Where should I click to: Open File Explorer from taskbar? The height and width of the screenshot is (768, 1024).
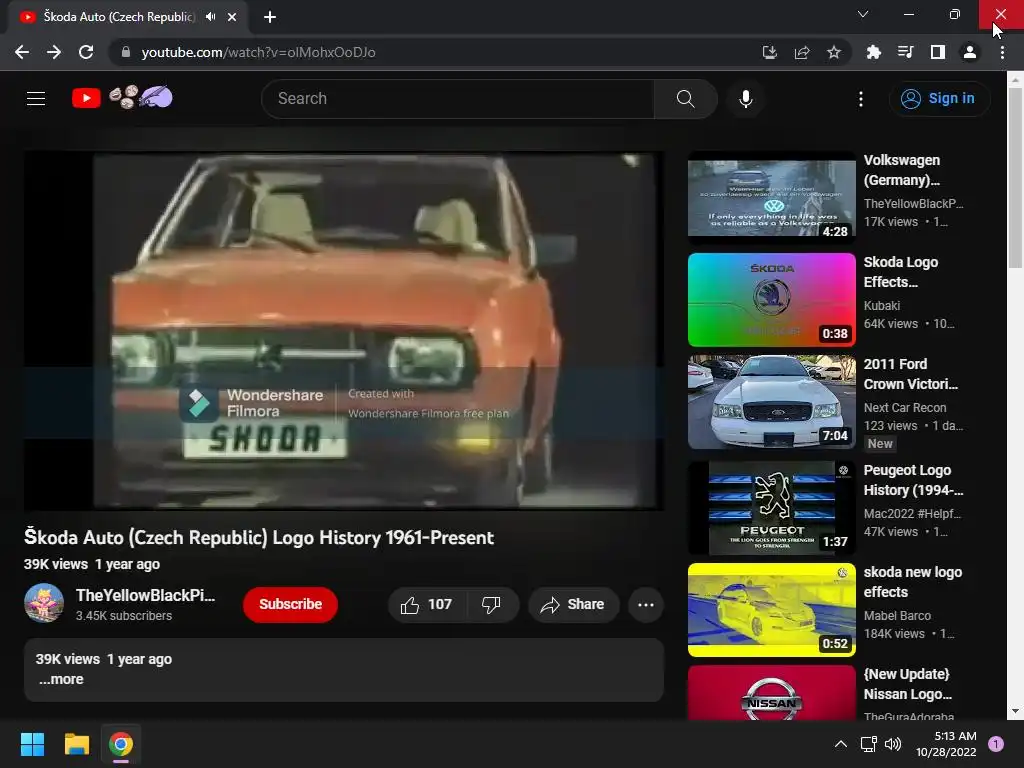point(76,744)
